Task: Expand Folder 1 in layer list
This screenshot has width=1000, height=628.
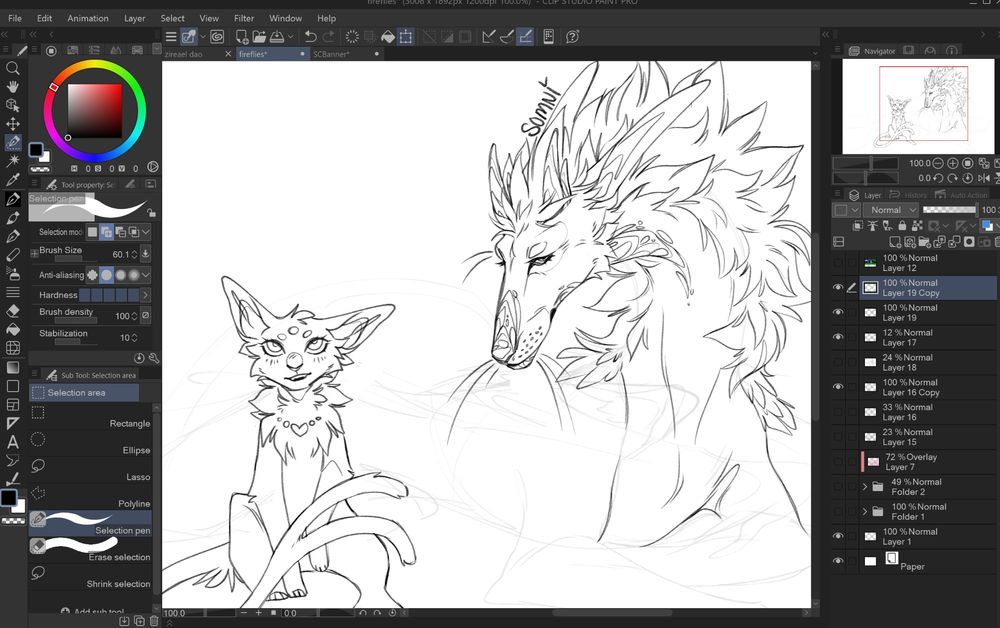Action: tap(865, 511)
